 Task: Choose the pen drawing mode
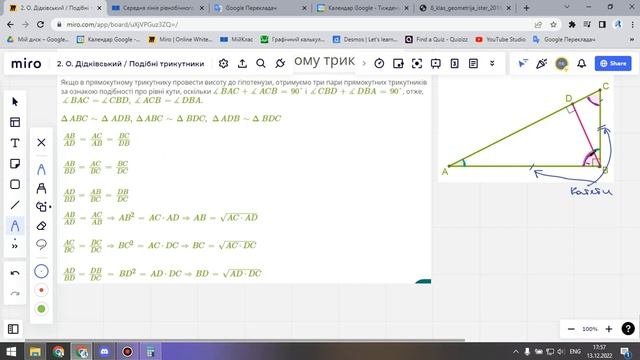click(41, 169)
